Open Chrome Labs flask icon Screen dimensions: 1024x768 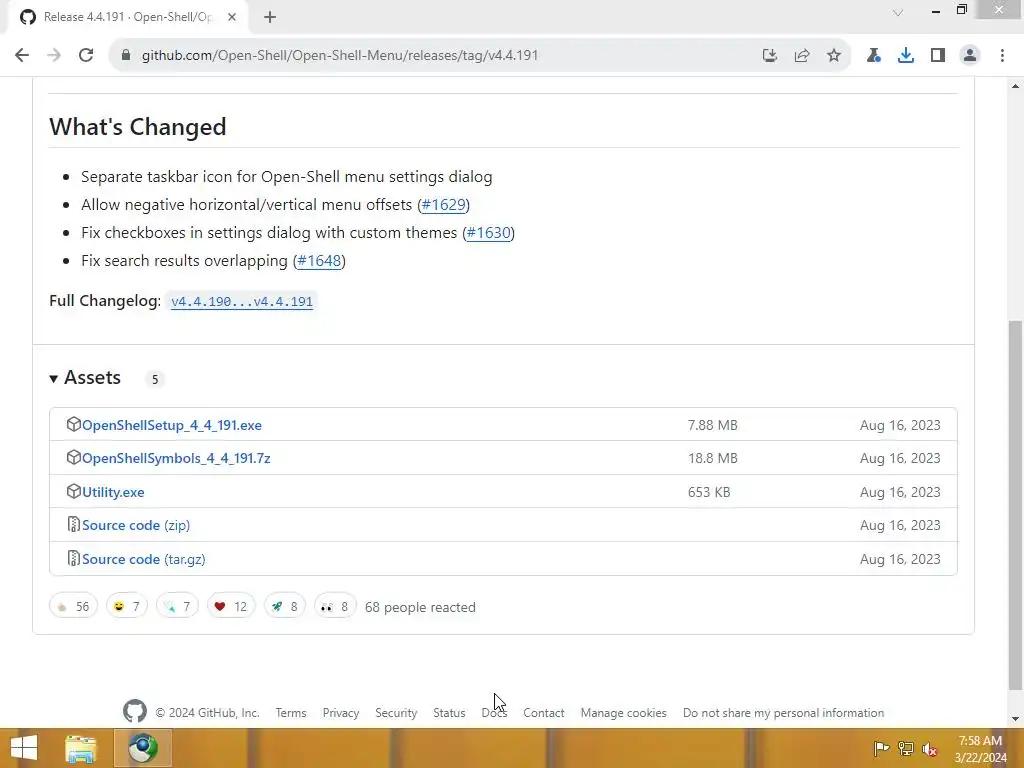(x=873, y=56)
